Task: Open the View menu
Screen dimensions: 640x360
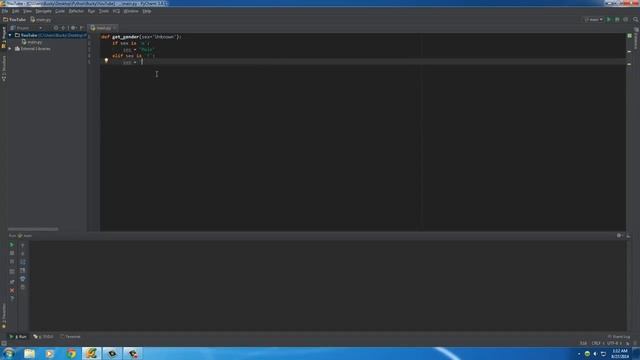Action: [x=27, y=11]
